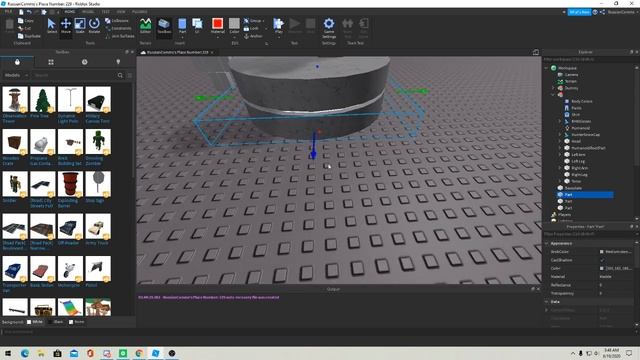640x360 pixels.
Task: Activate the Scale tool
Action: (x=80, y=26)
